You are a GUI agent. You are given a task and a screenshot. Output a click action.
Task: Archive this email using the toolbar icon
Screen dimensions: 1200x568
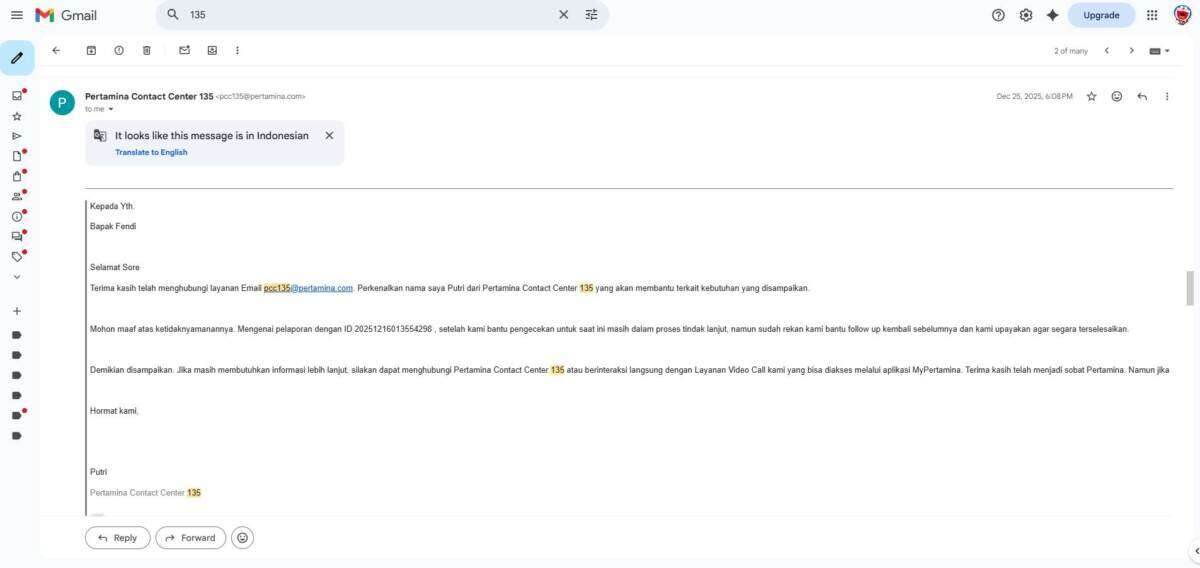tap(91, 50)
